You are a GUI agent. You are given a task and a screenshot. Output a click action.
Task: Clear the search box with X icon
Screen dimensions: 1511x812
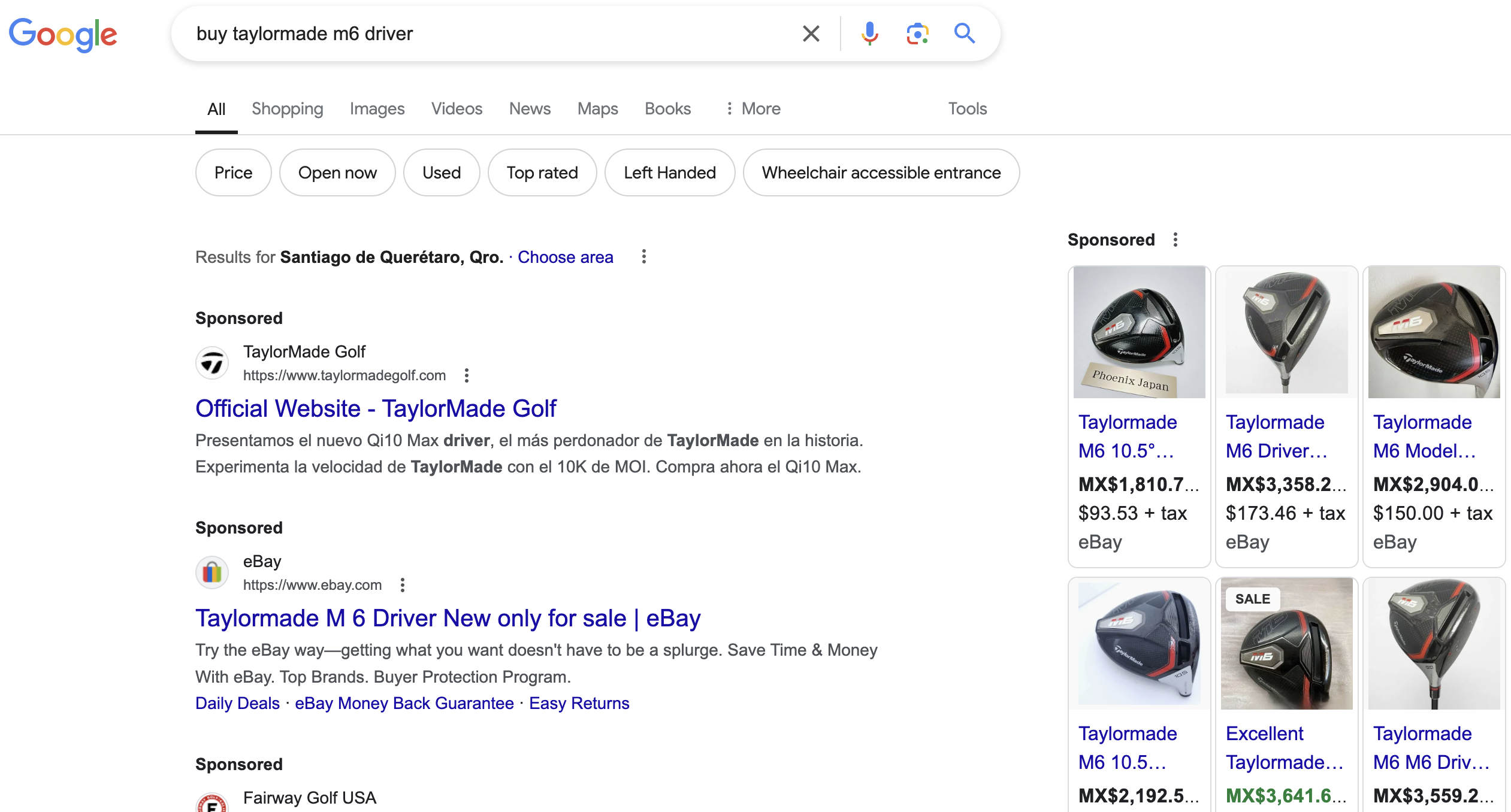click(811, 34)
